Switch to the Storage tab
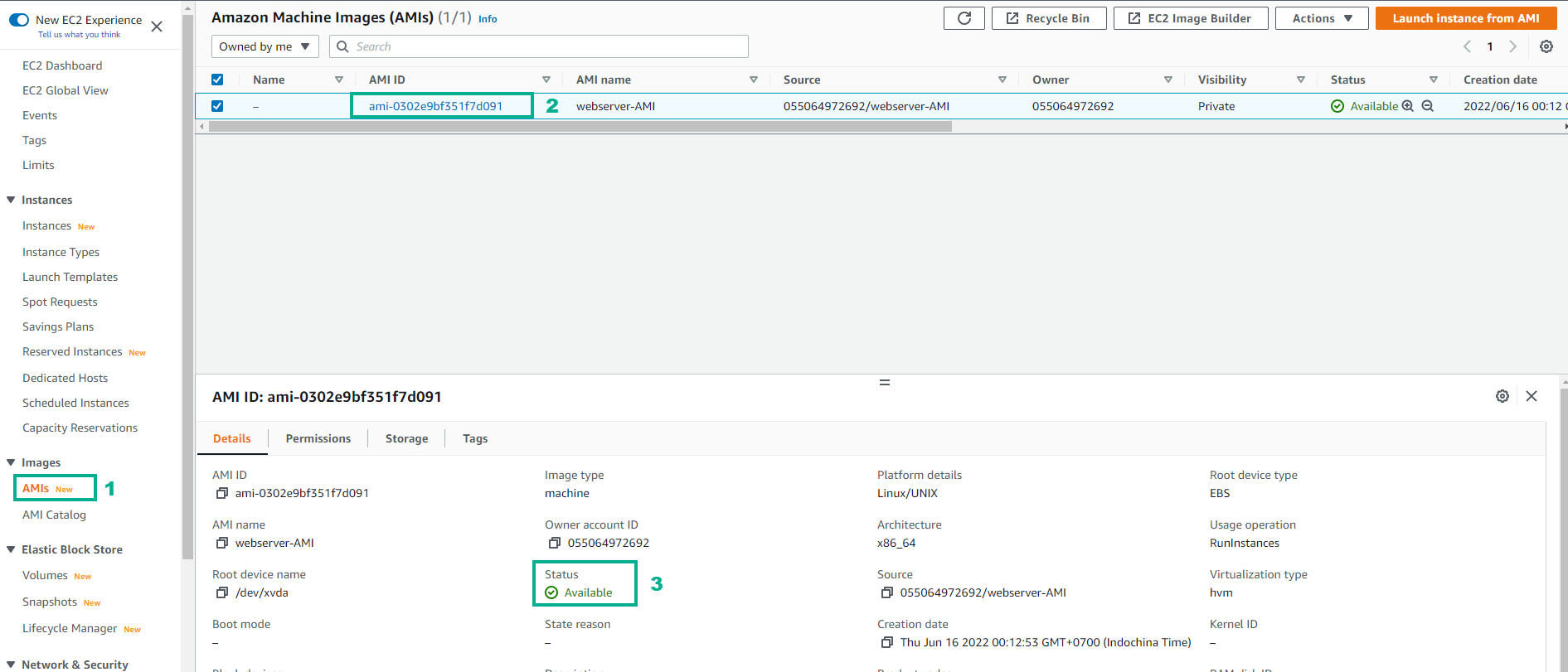This screenshot has height=672, width=1568. (406, 438)
